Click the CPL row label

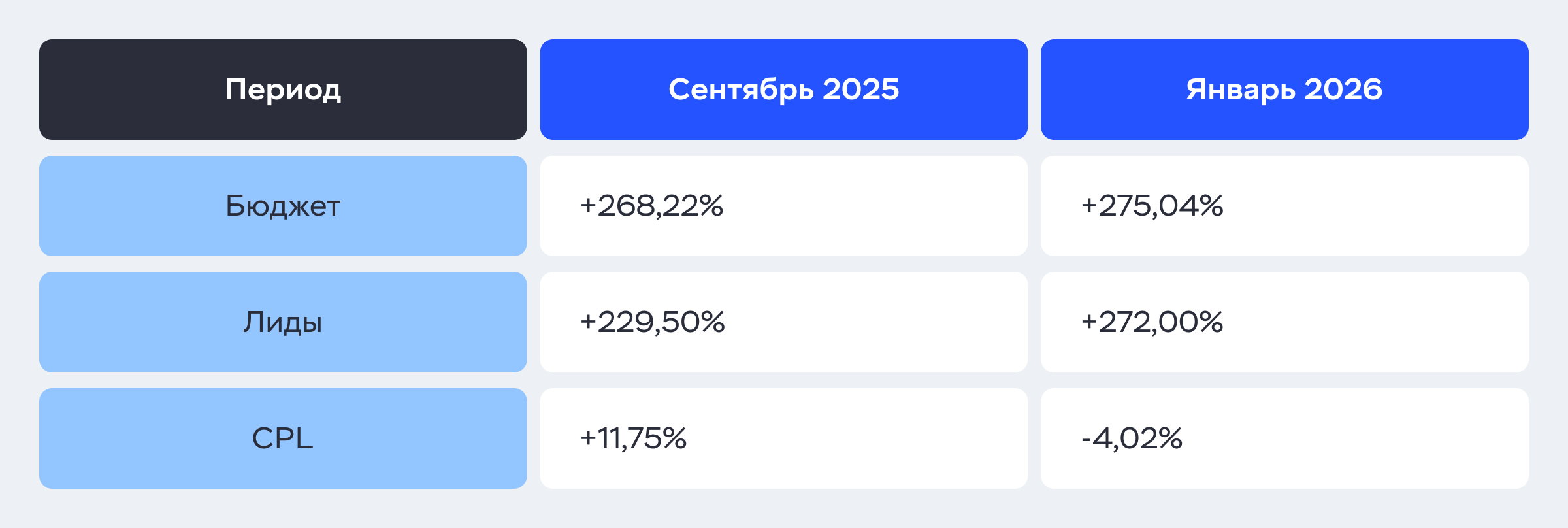[x=283, y=438]
